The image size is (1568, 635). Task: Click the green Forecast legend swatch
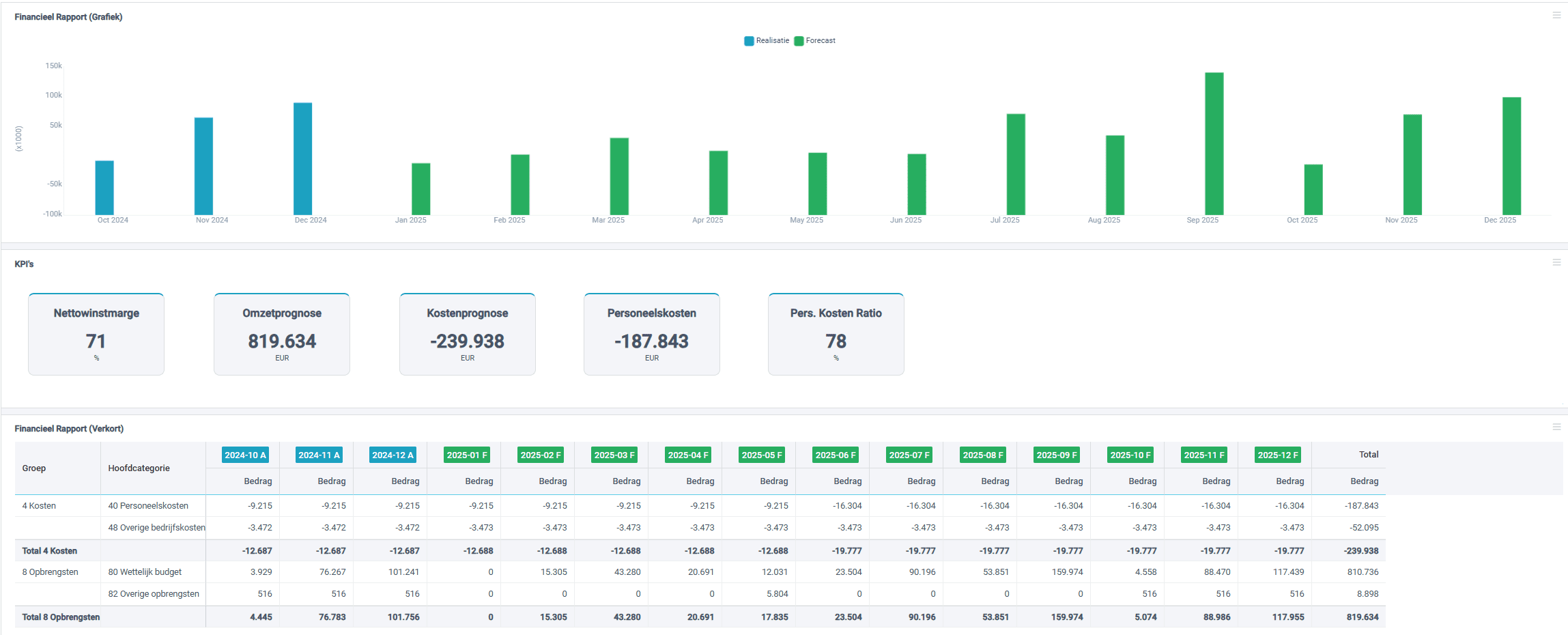[x=799, y=41]
